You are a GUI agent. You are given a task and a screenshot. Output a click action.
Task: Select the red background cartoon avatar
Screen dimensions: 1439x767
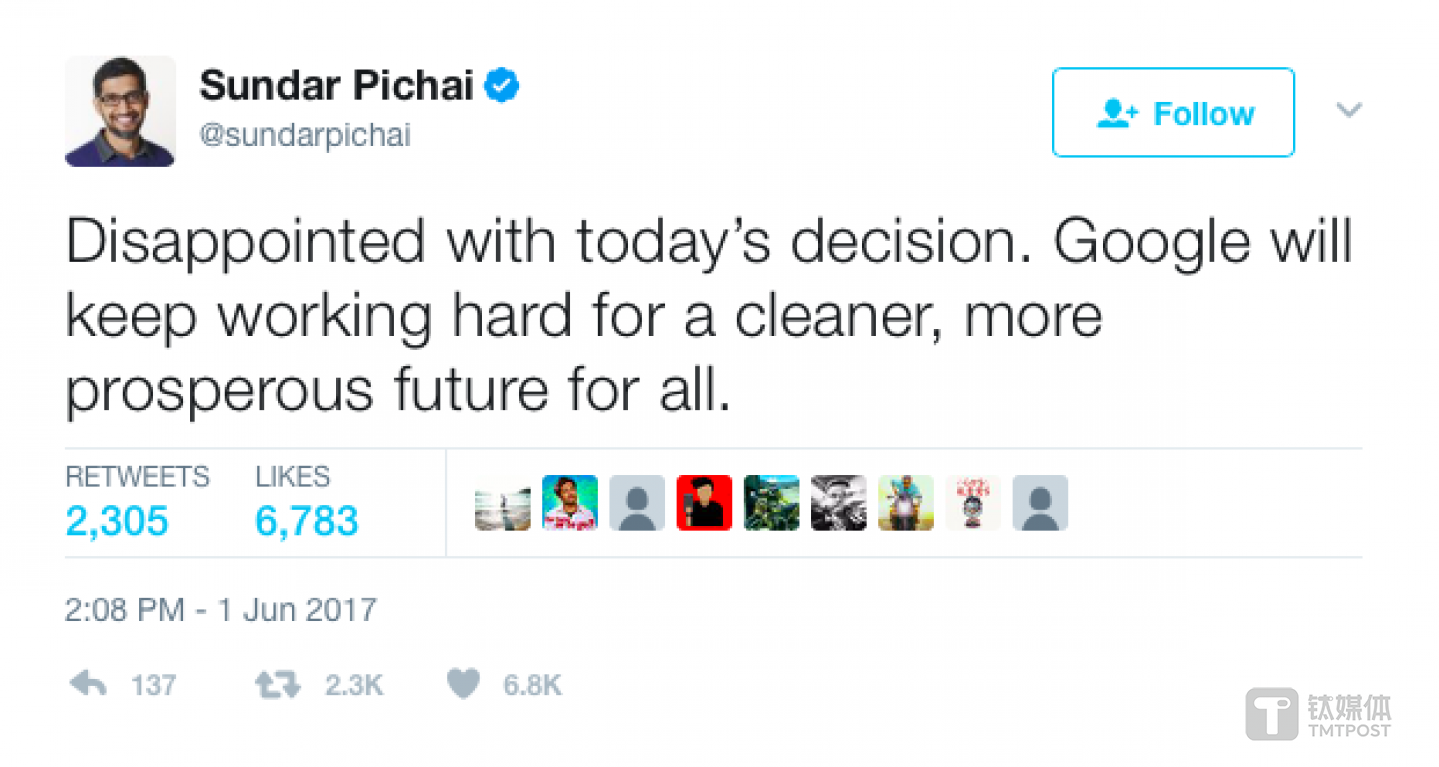704,503
